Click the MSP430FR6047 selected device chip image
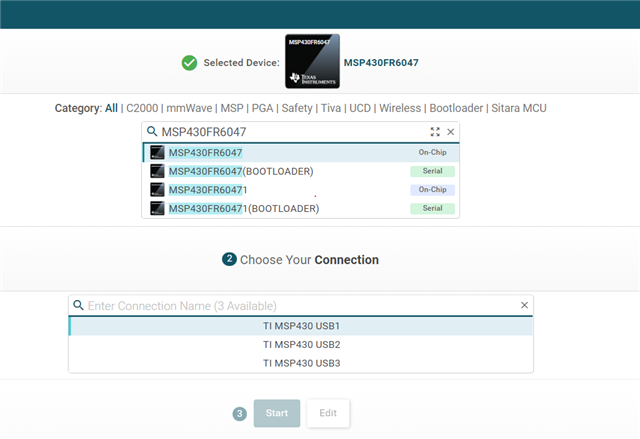640x439 pixels. click(x=312, y=61)
